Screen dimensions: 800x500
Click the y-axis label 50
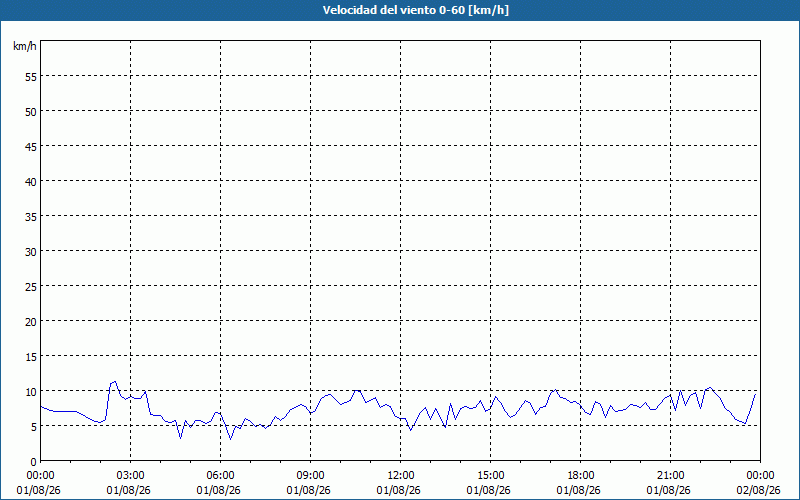pos(31,111)
